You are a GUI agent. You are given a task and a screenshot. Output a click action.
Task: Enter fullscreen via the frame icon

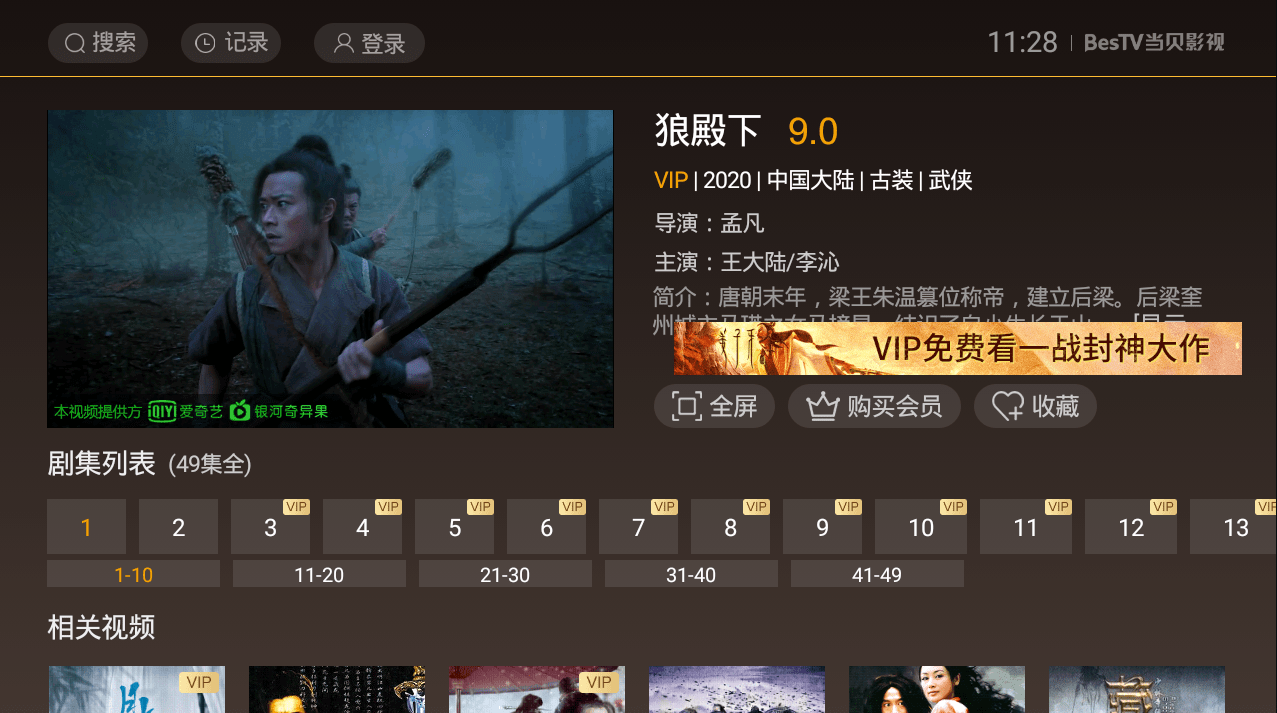(686, 406)
